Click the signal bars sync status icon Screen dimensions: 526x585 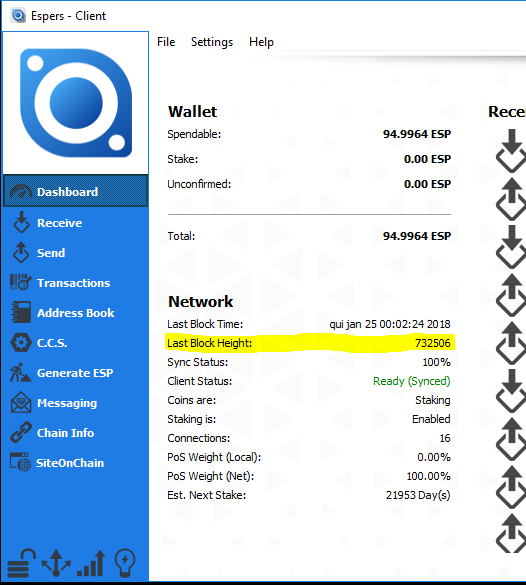point(91,563)
